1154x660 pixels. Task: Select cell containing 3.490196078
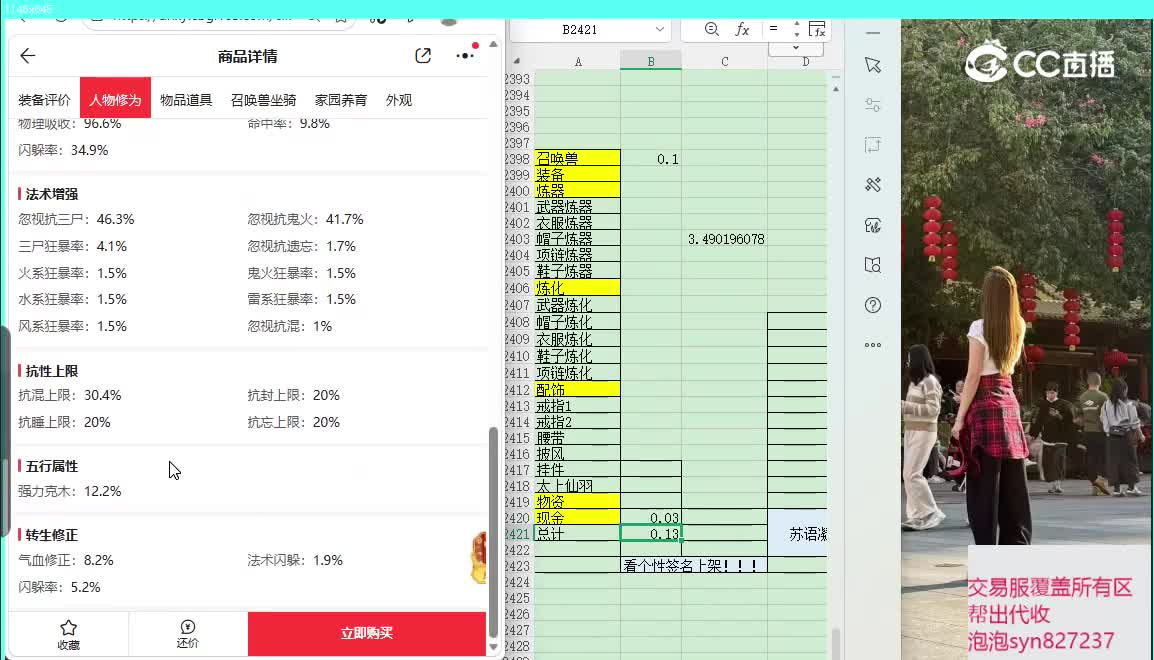click(725, 239)
